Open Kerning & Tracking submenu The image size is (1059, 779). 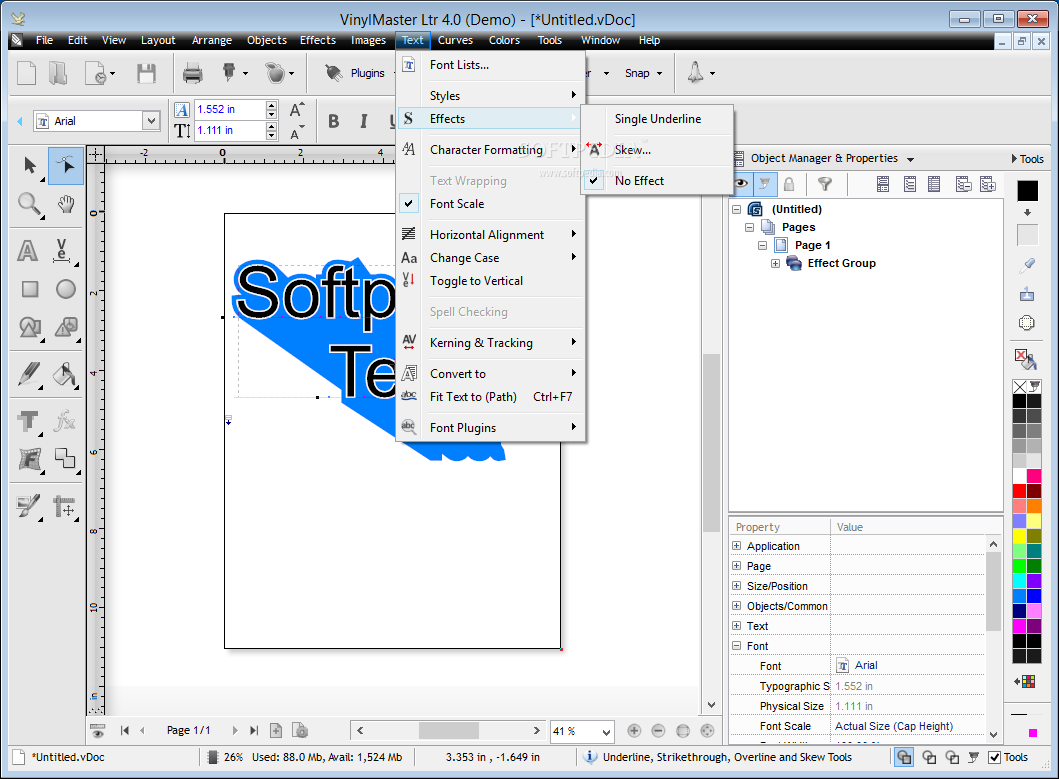tap(491, 343)
